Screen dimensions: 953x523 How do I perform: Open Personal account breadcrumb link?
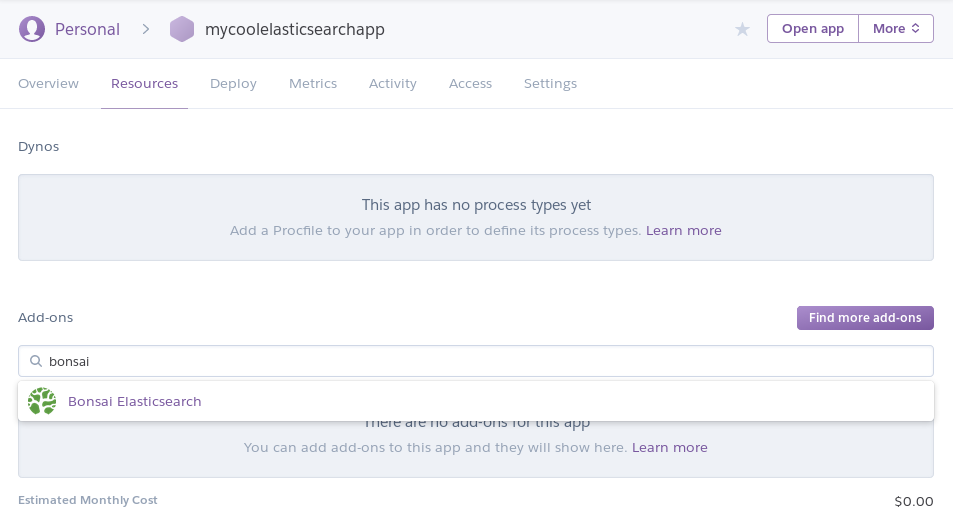[88, 29]
